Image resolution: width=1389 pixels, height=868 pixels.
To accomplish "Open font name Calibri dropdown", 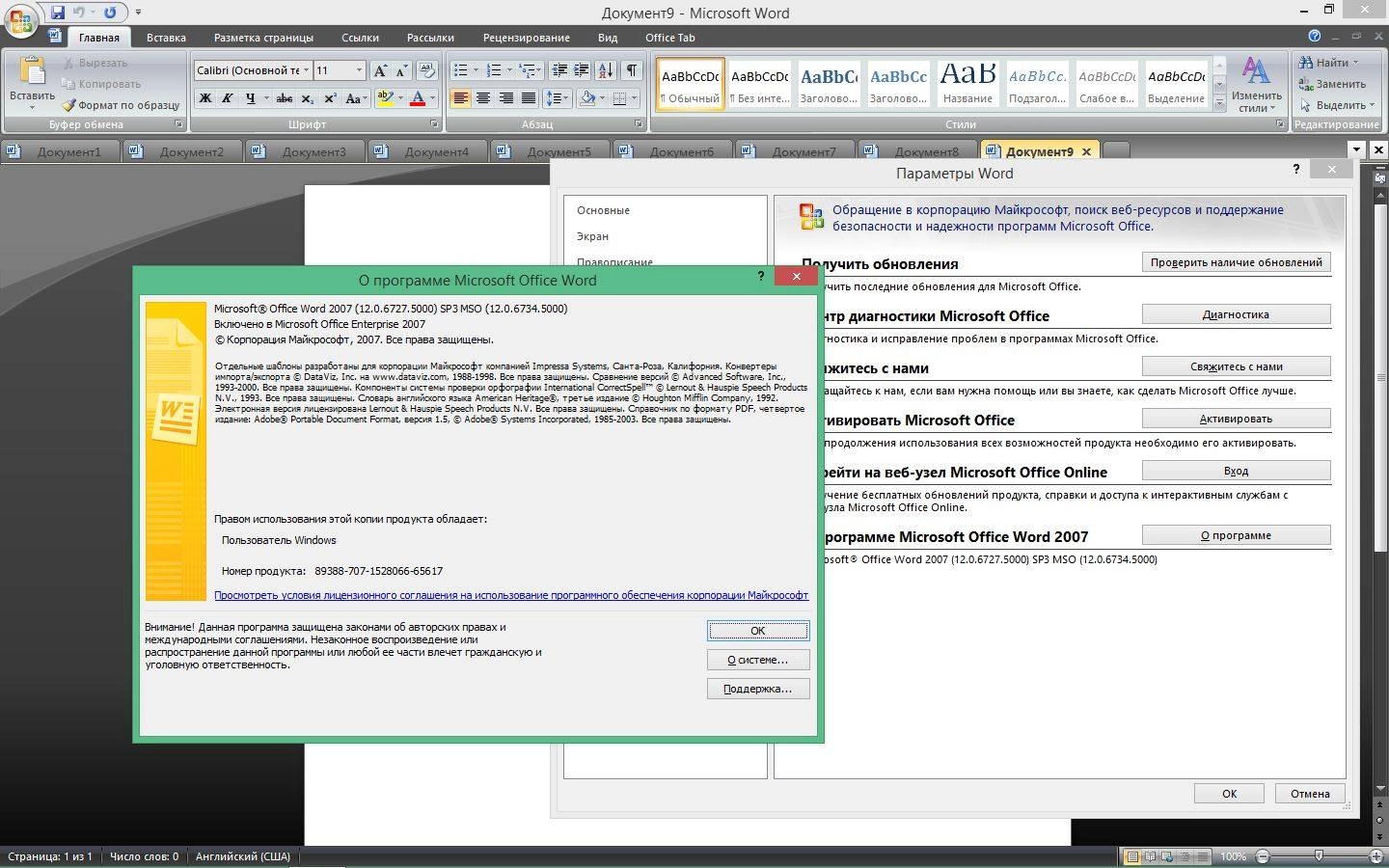I will point(306,70).
